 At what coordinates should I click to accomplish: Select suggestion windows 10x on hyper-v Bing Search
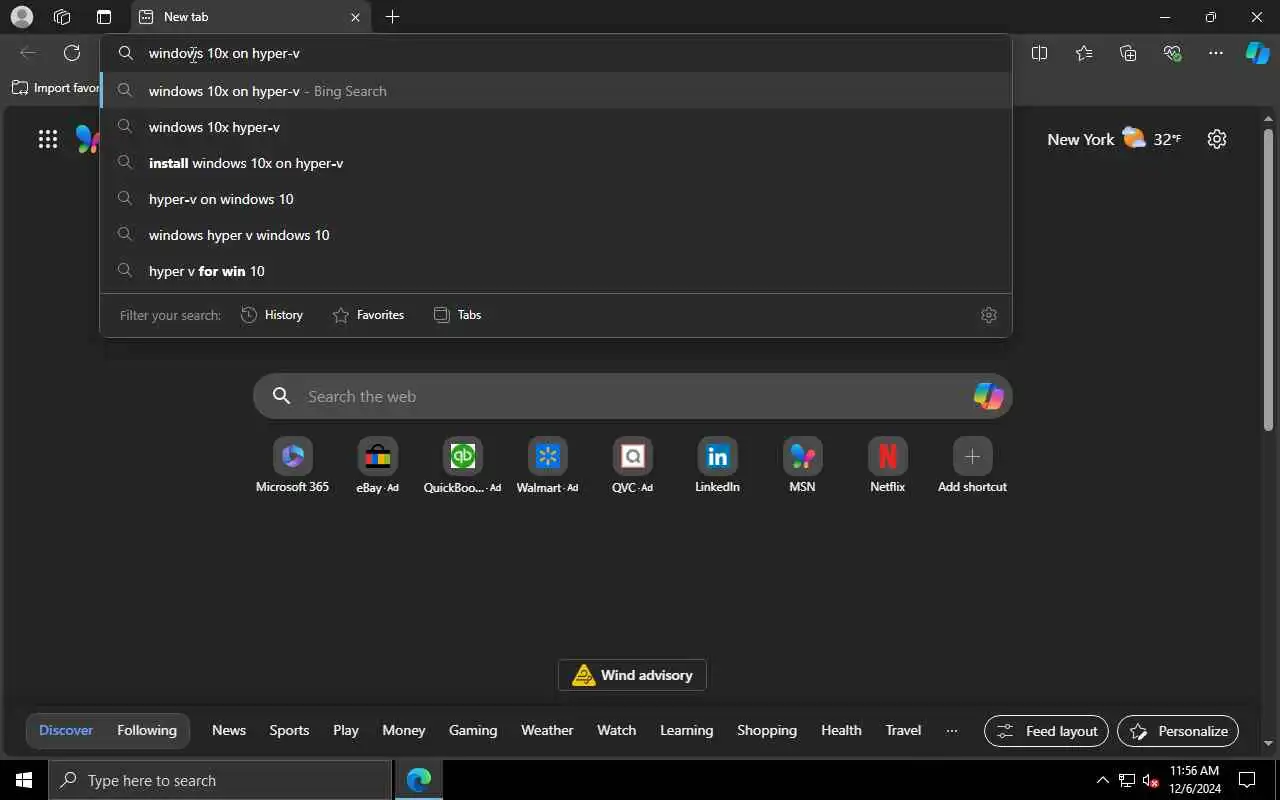click(x=556, y=91)
